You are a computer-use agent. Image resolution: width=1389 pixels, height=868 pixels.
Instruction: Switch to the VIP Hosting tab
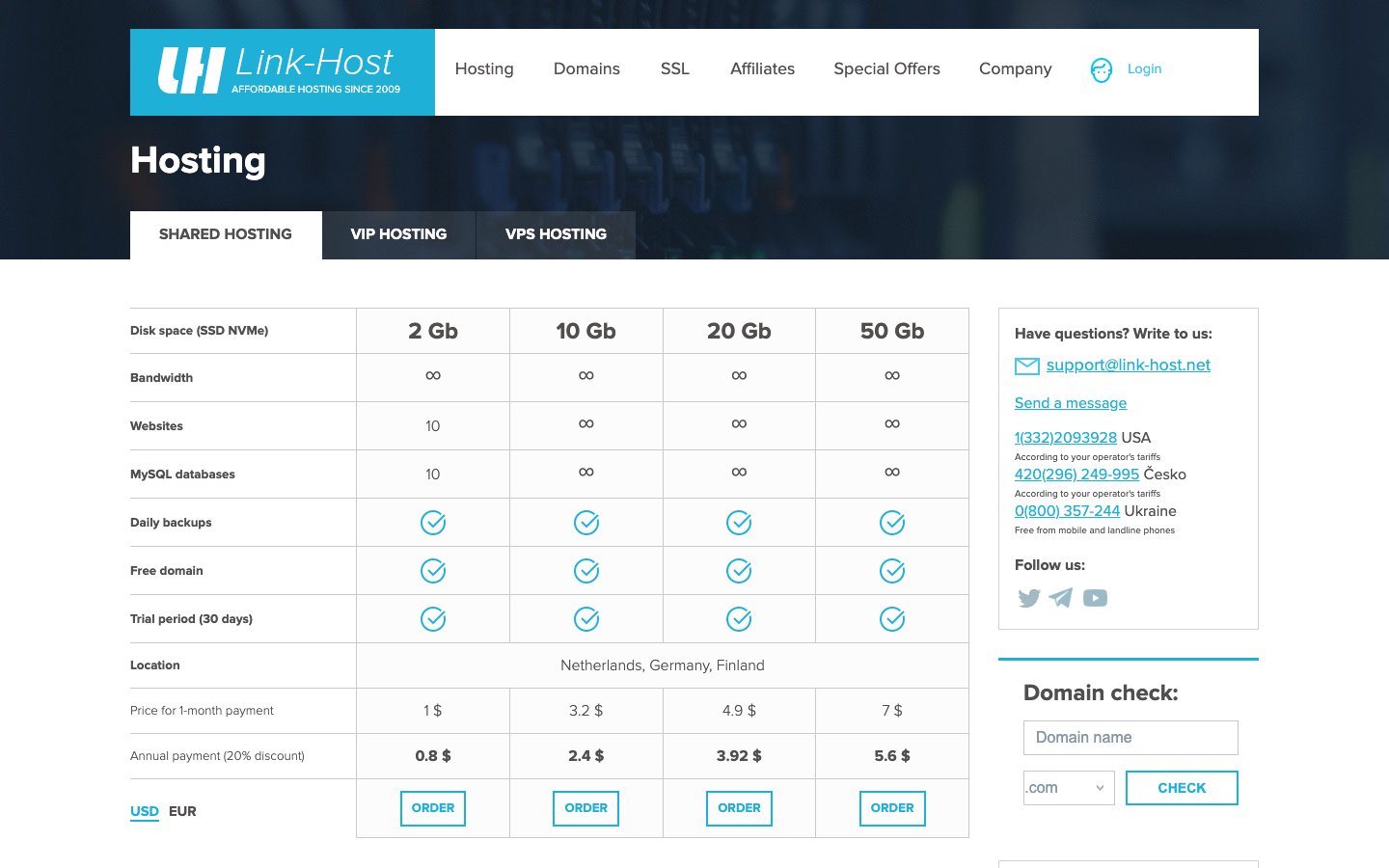398,234
